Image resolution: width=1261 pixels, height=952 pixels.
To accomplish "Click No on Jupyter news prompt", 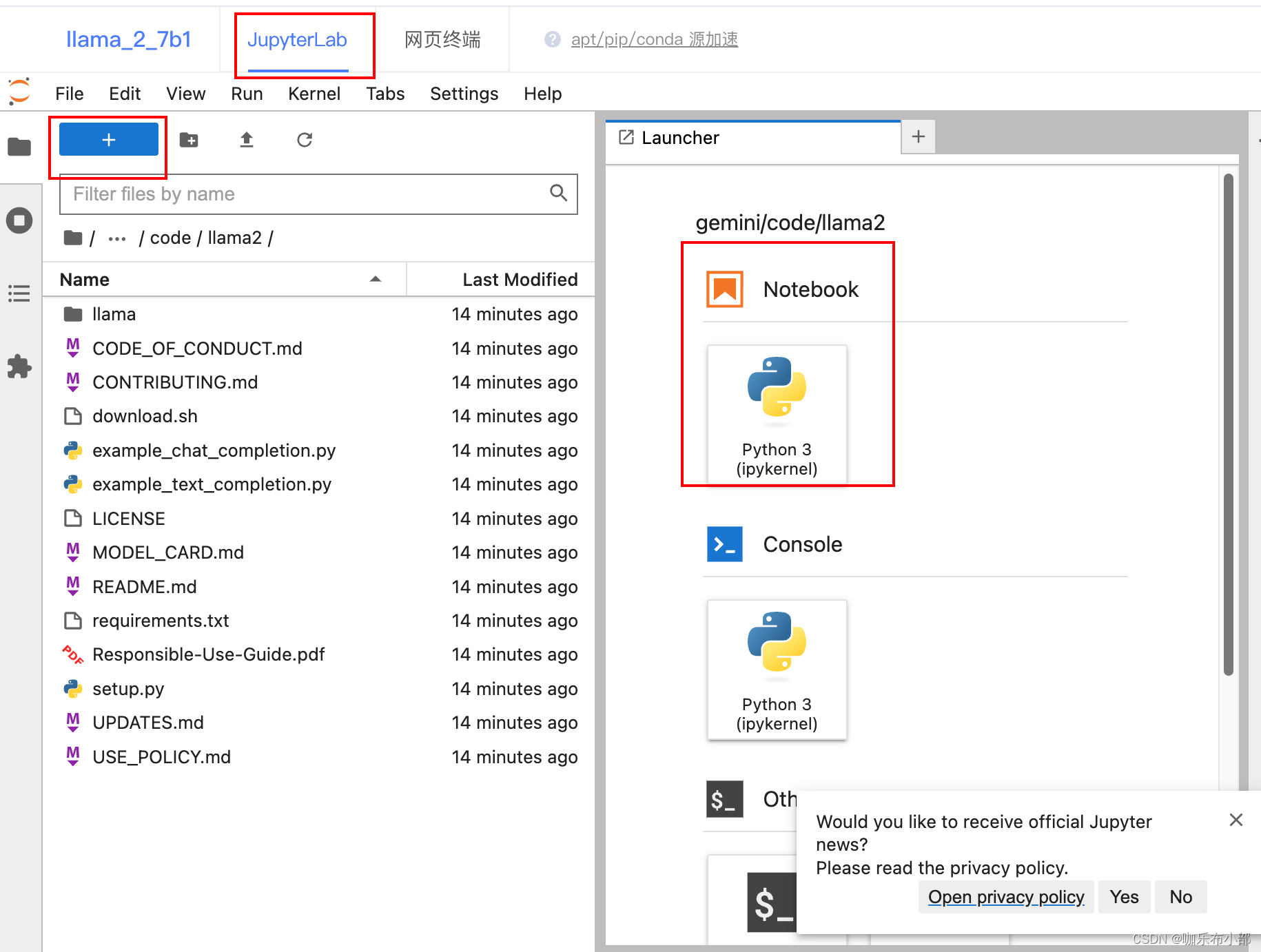I will click(1180, 897).
